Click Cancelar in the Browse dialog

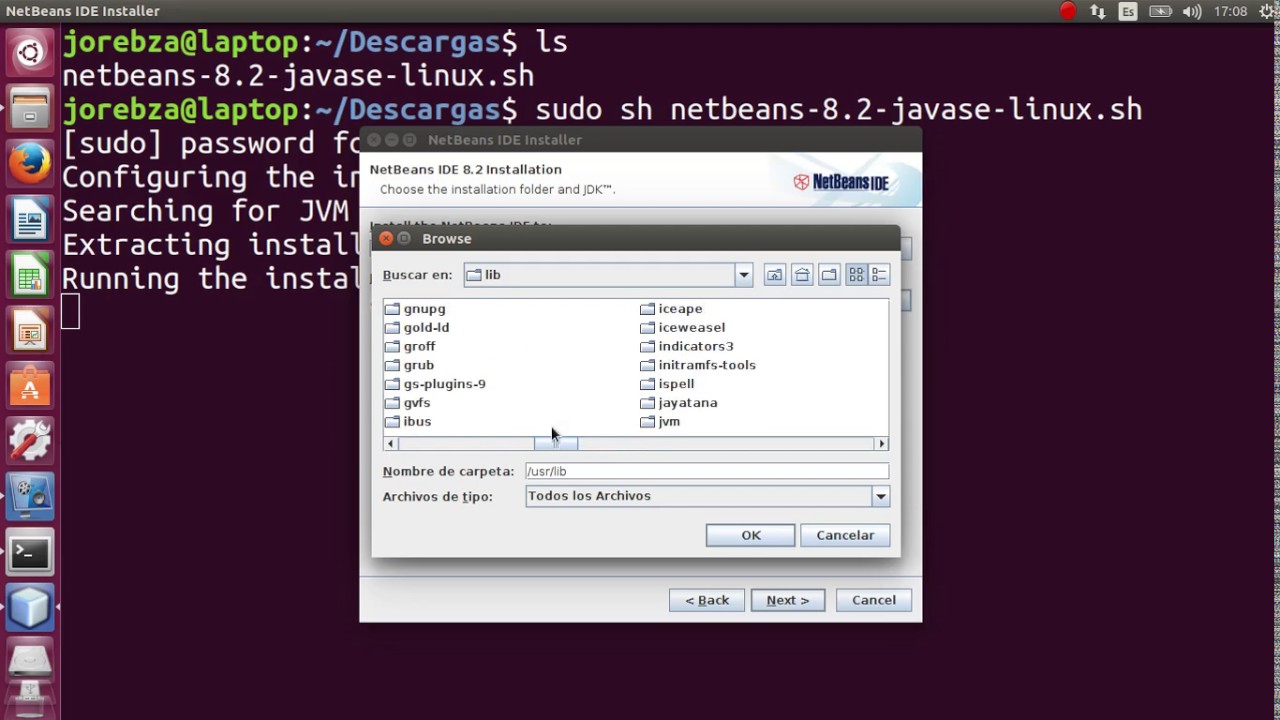point(845,535)
